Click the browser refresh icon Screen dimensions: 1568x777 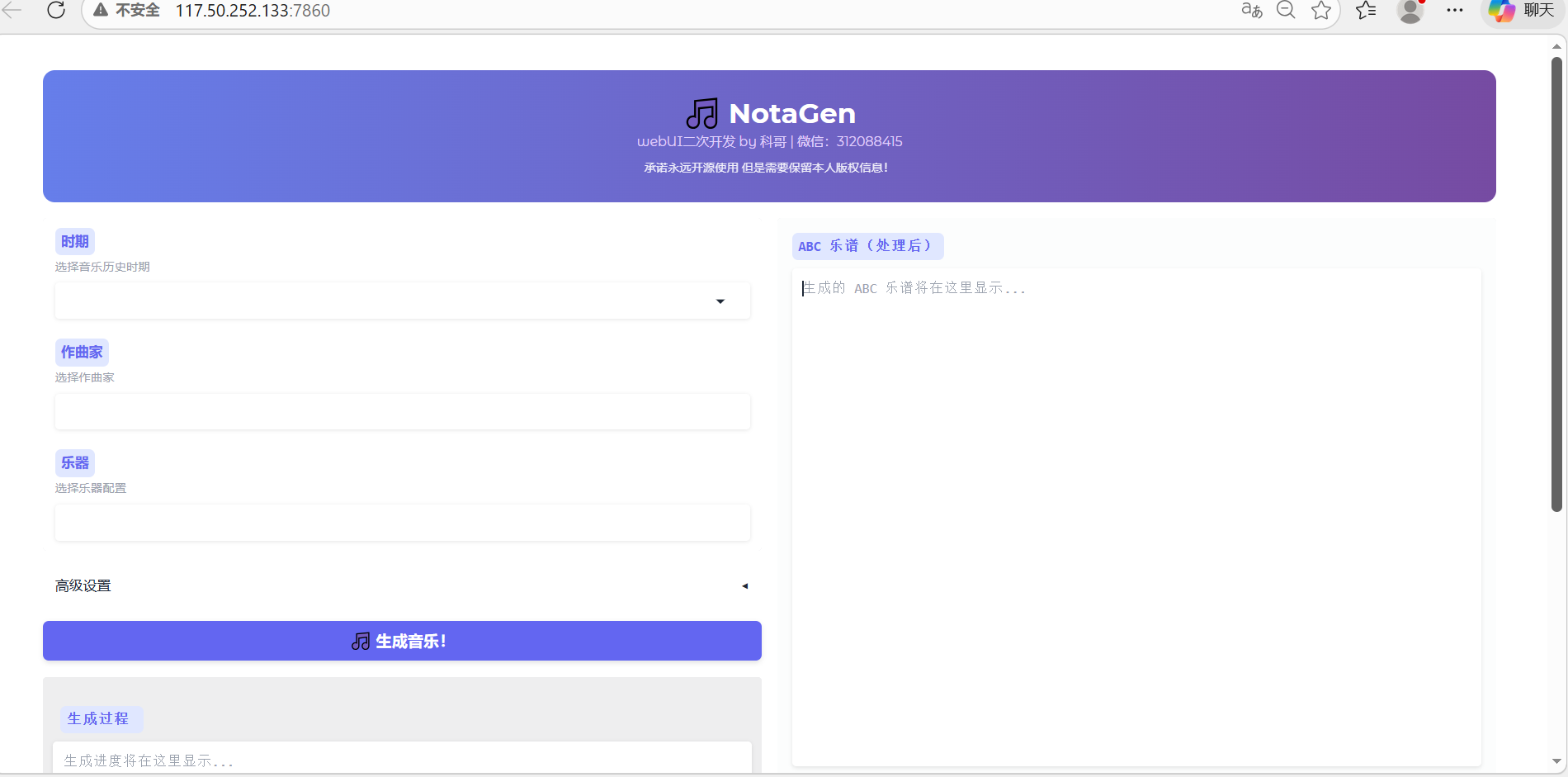(x=56, y=11)
